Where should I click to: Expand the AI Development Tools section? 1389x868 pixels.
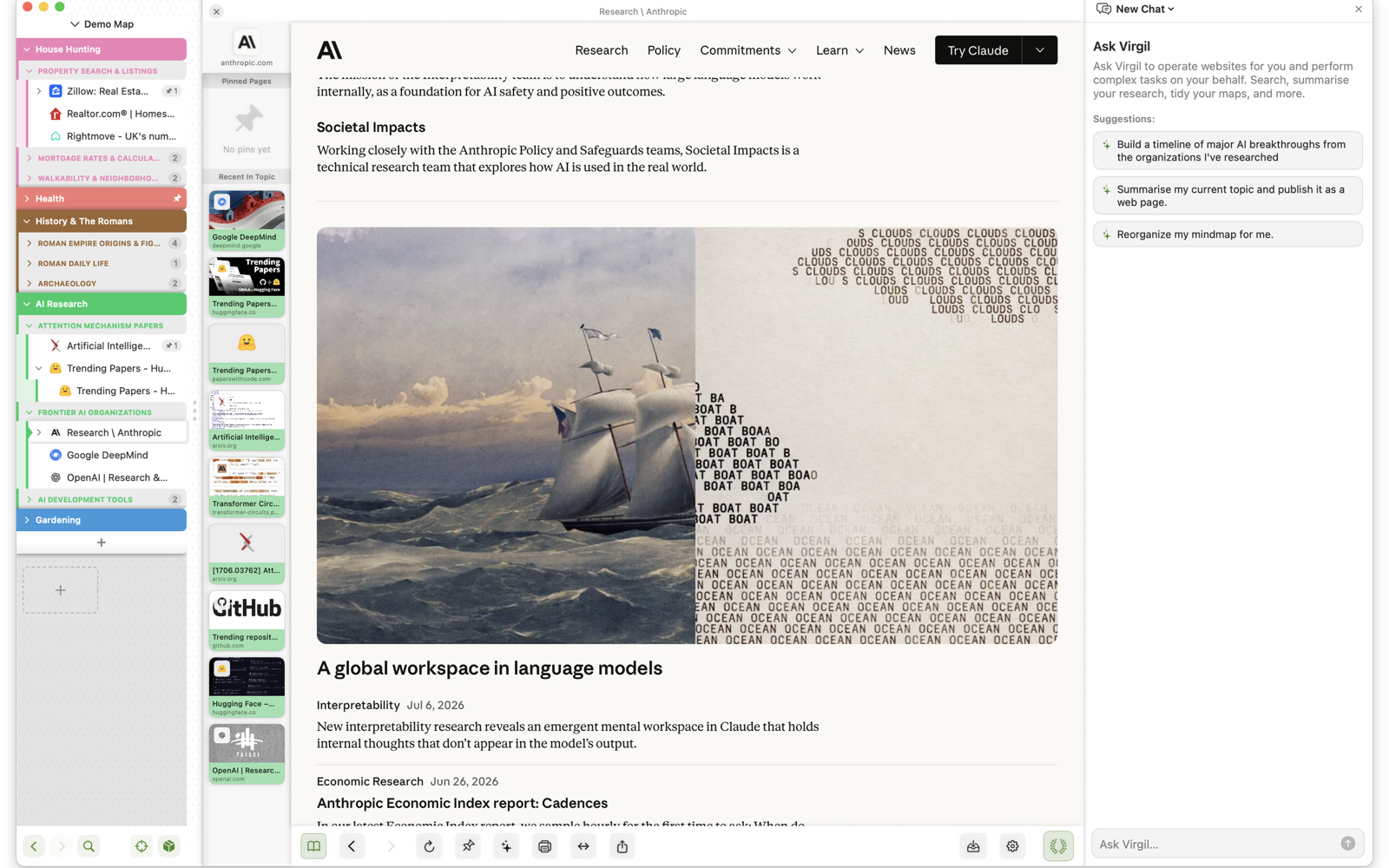click(x=30, y=500)
